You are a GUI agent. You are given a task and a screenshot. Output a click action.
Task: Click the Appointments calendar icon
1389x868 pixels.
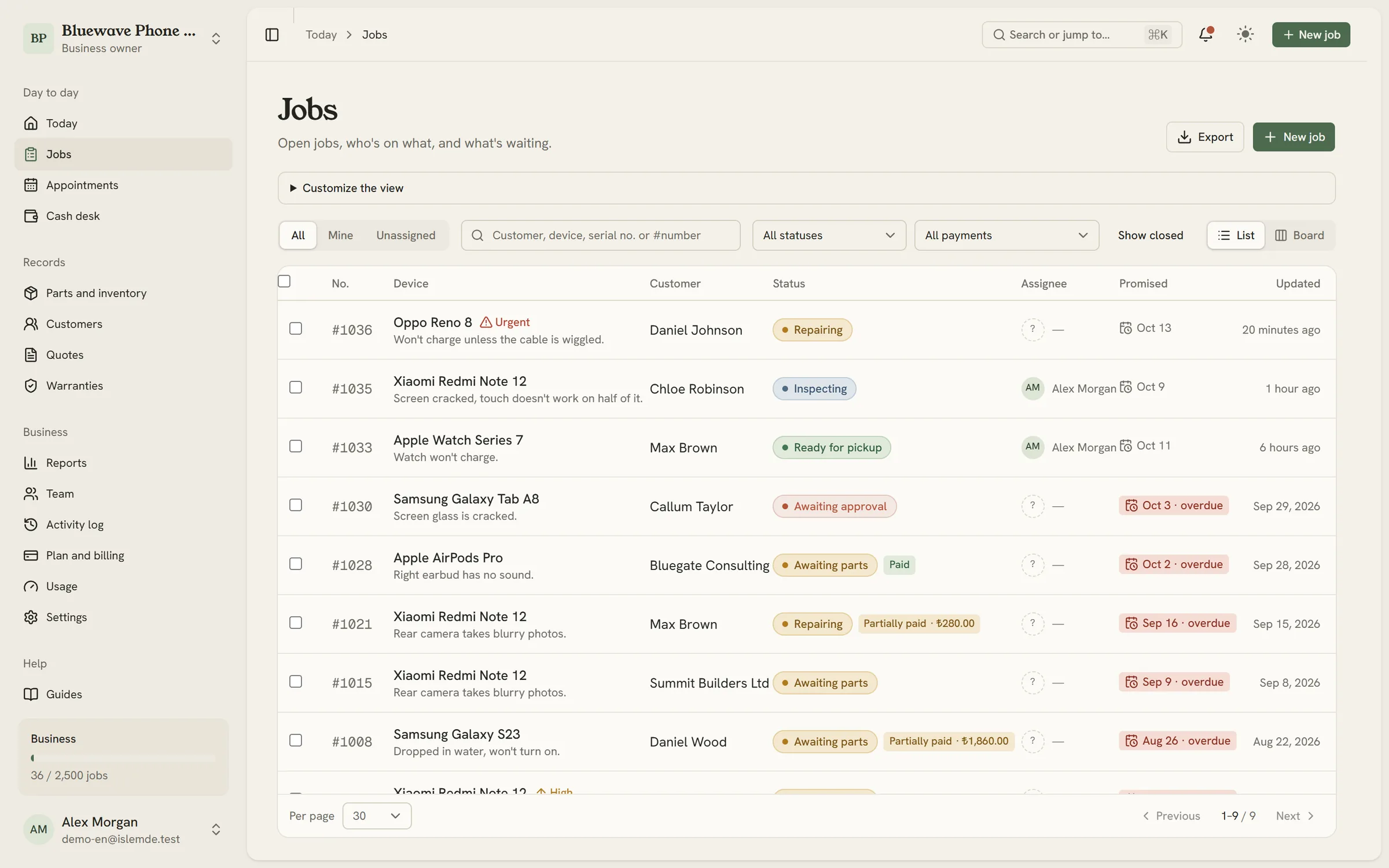pos(31,185)
